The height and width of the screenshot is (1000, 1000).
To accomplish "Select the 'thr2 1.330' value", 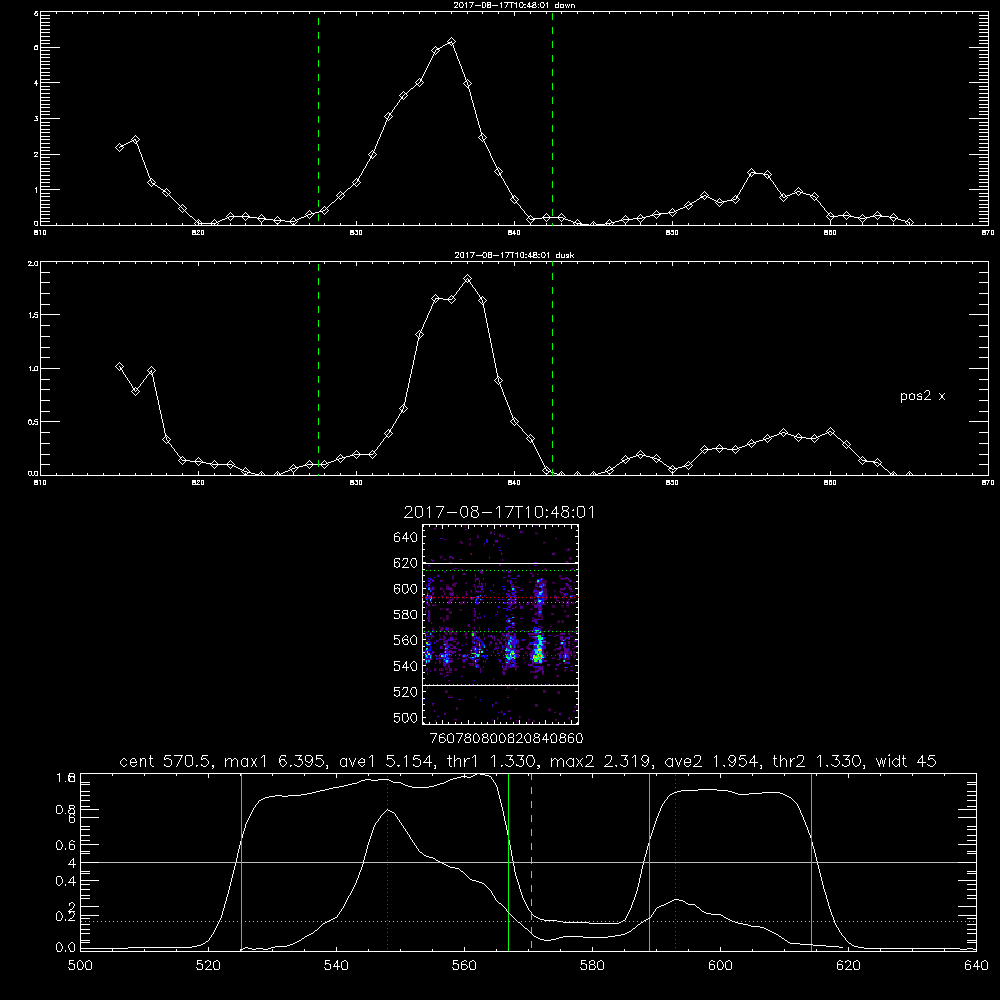I will (817, 761).
